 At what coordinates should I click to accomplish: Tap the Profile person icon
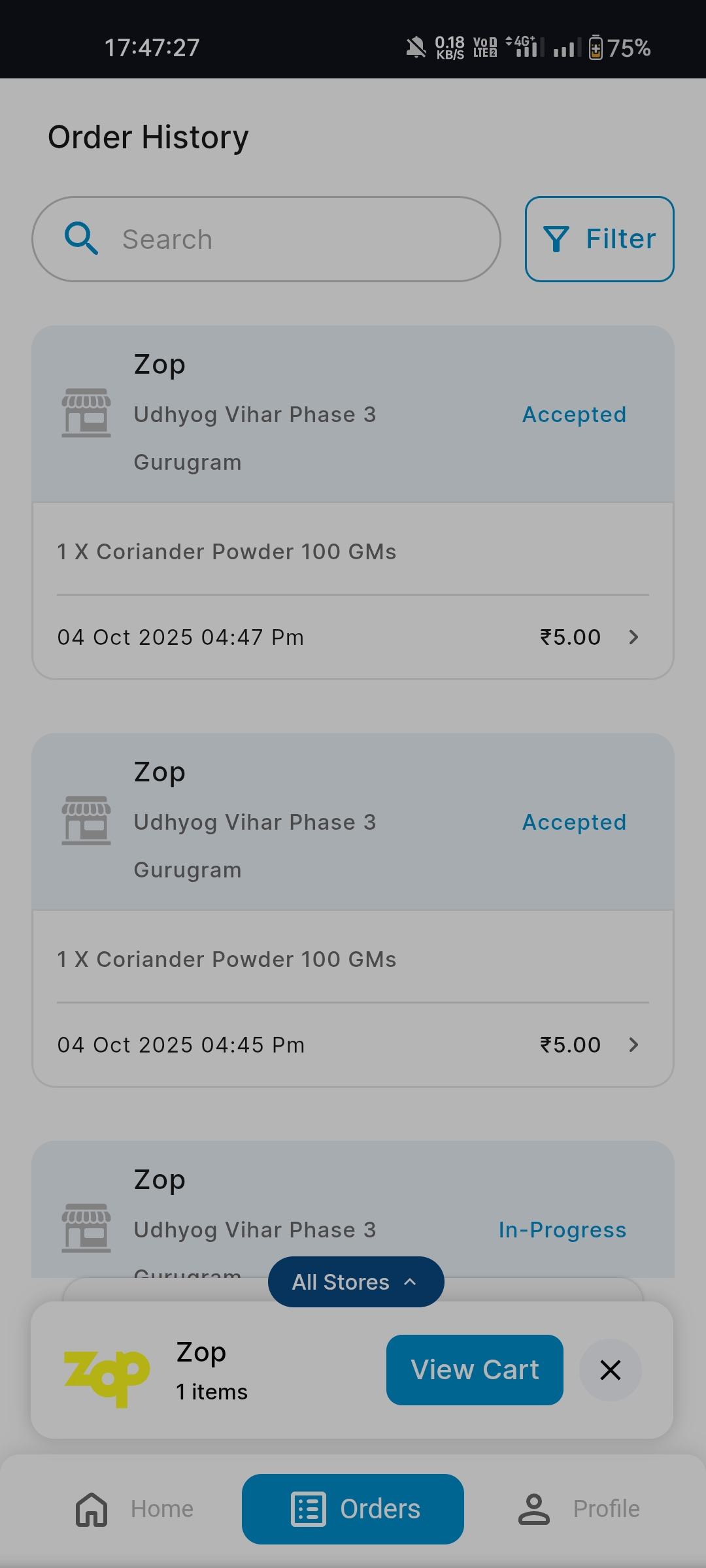pos(534,1509)
